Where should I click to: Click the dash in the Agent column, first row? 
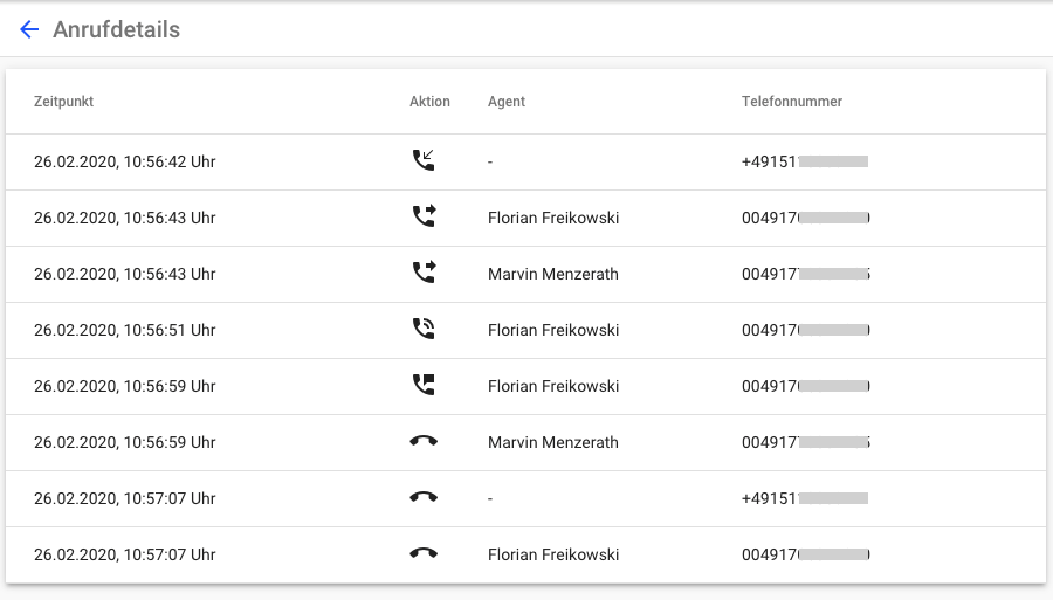tap(489, 161)
